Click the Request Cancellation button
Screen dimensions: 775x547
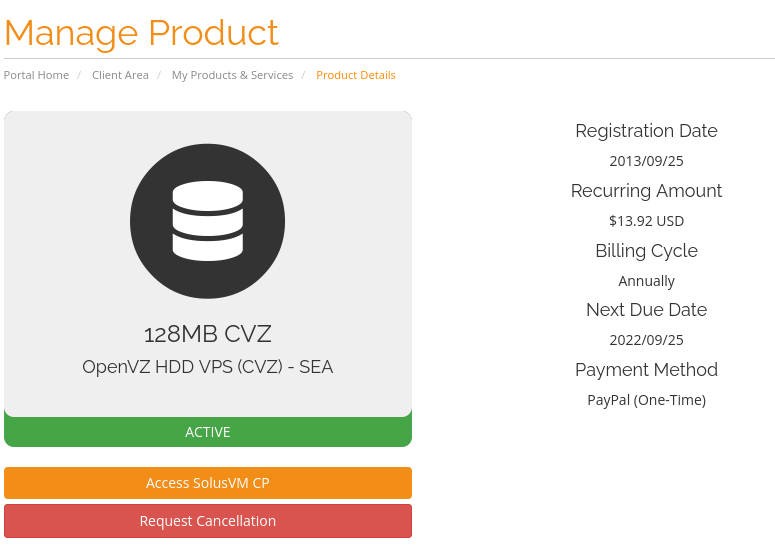click(208, 521)
